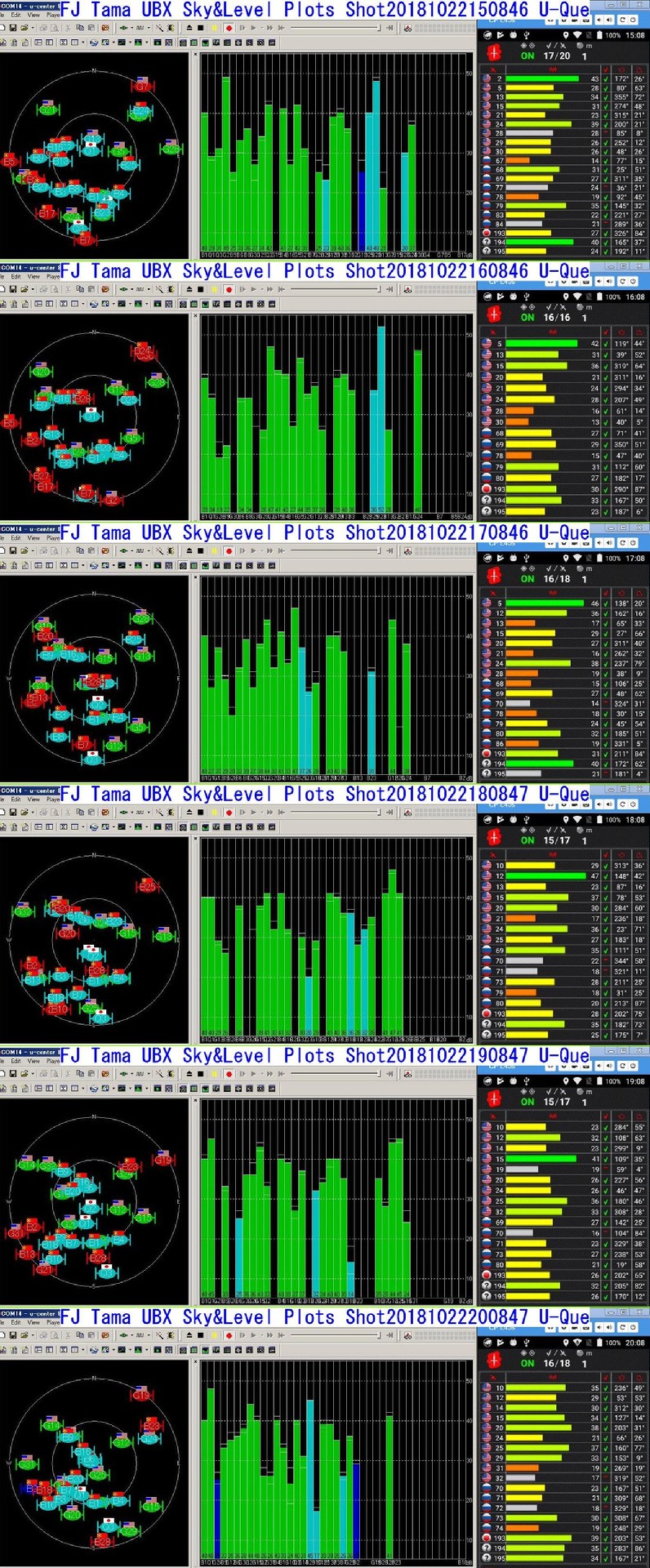Select satellite 194 row with signal 40 at 15:08
The image size is (650, 1568).
click(563, 242)
